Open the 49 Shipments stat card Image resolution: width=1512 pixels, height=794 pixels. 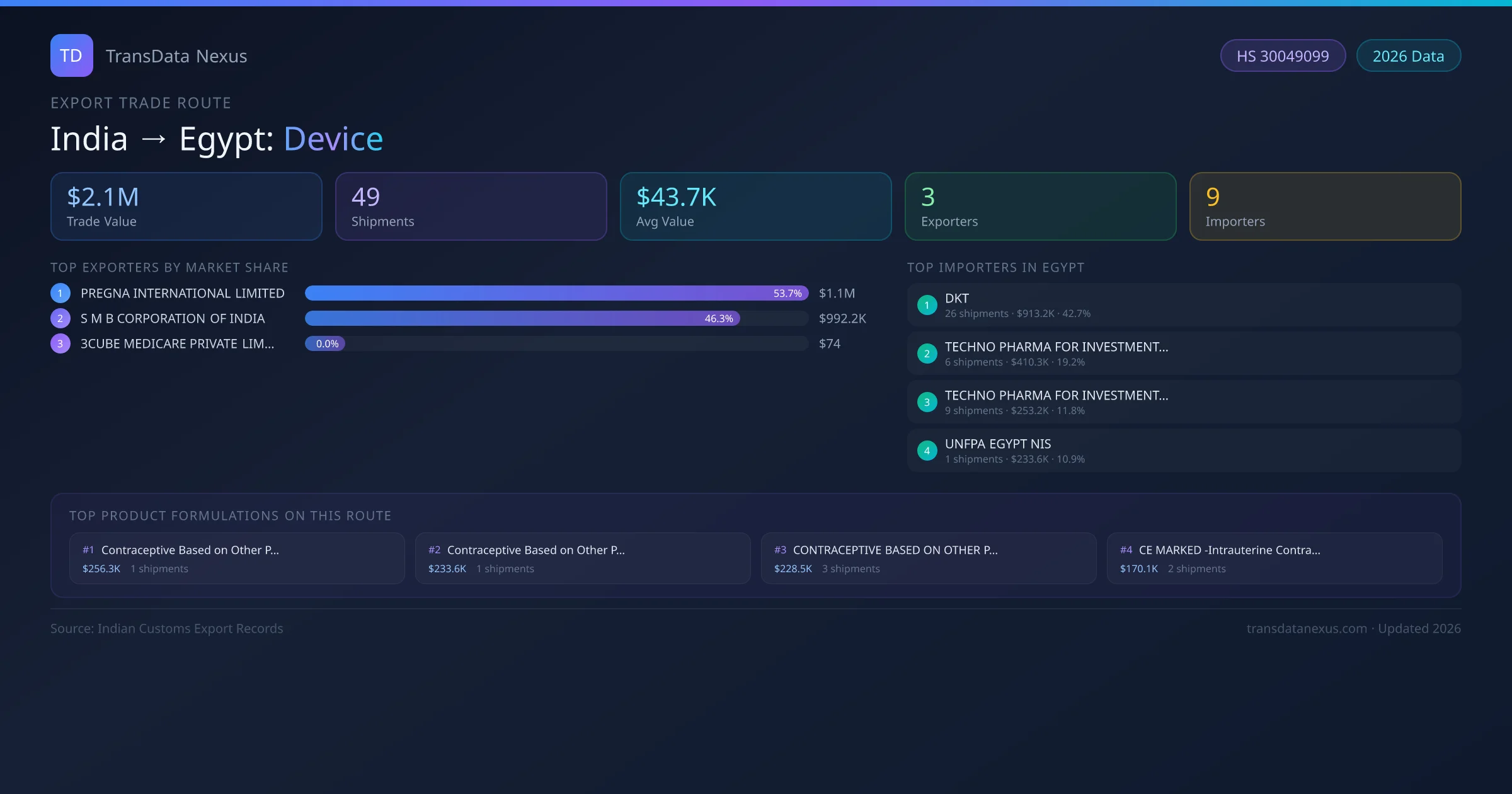[471, 207]
